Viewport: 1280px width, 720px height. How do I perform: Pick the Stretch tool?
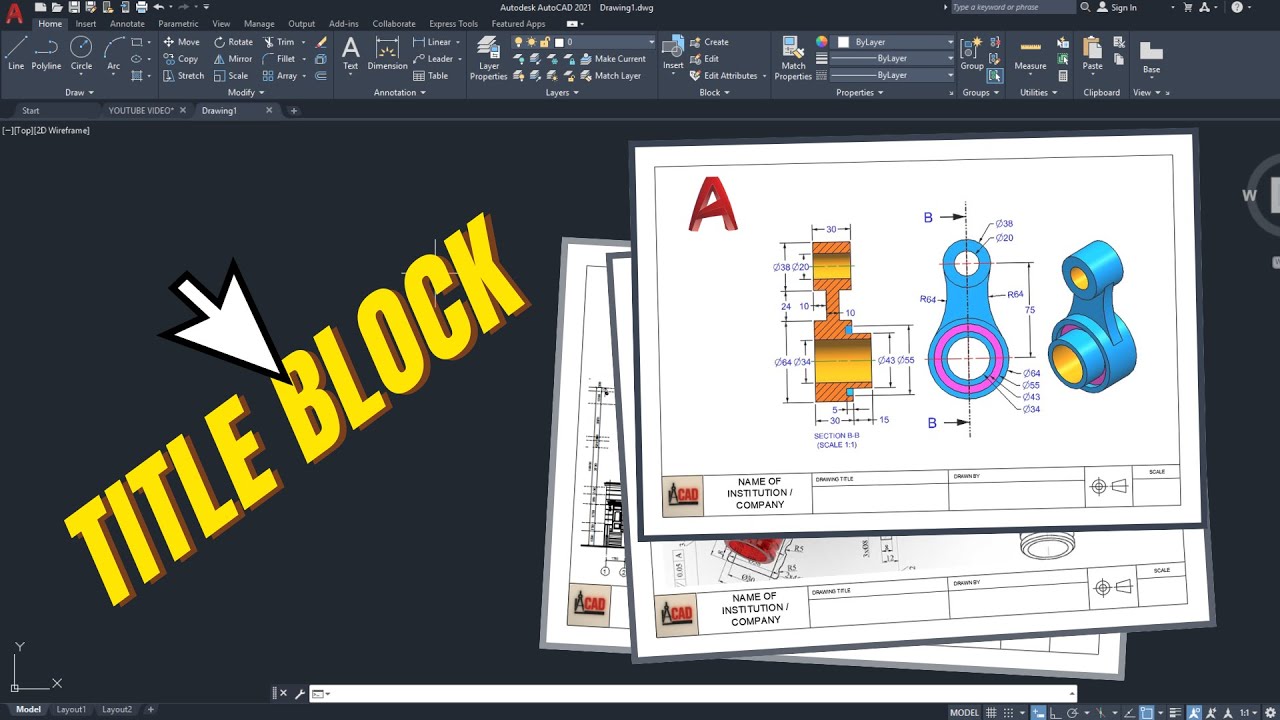(183, 76)
